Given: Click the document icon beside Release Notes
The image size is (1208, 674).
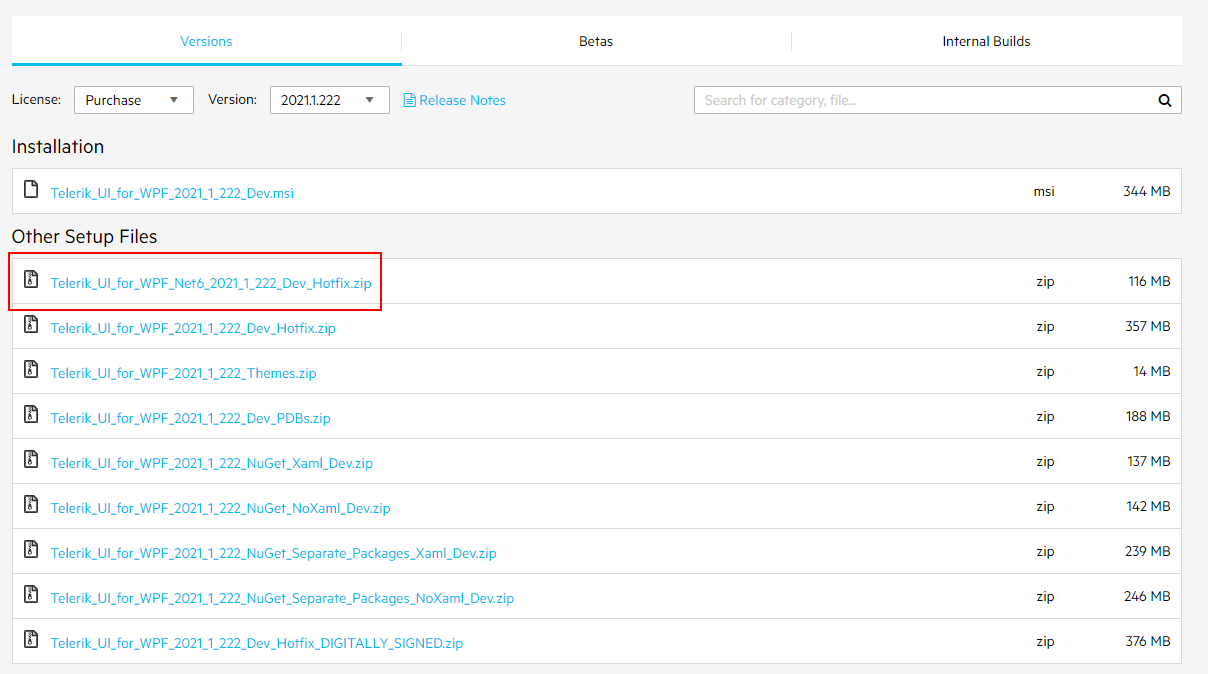Looking at the screenshot, I should click(x=409, y=100).
